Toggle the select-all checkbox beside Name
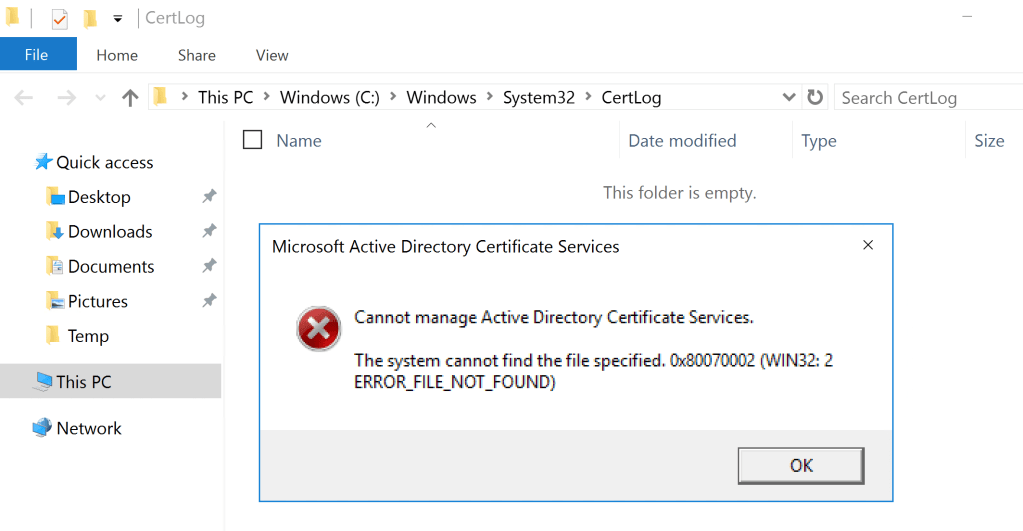The image size is (1023, 531). (x=253, y=140)
